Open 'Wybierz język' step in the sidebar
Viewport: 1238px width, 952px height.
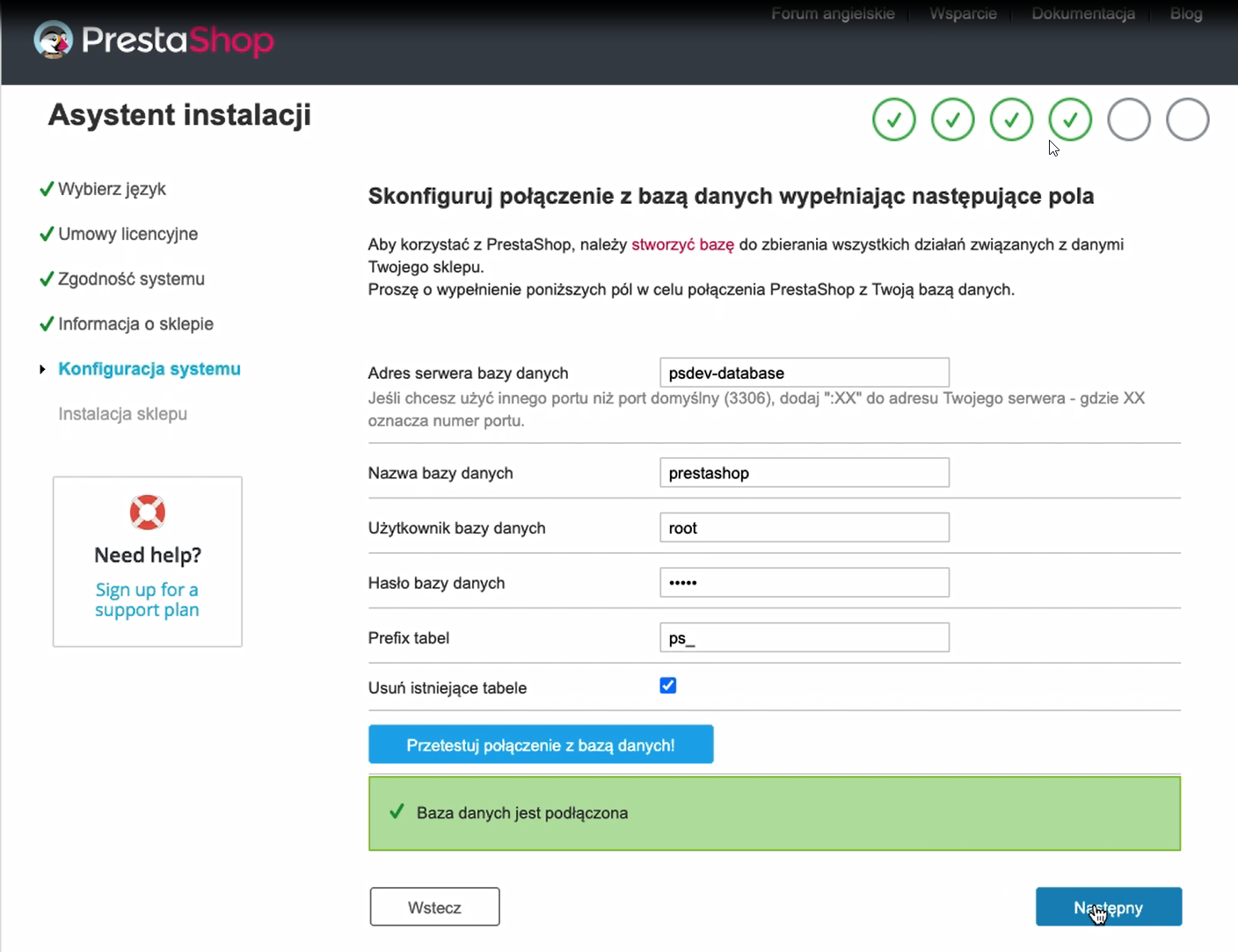tap(112, 189)
